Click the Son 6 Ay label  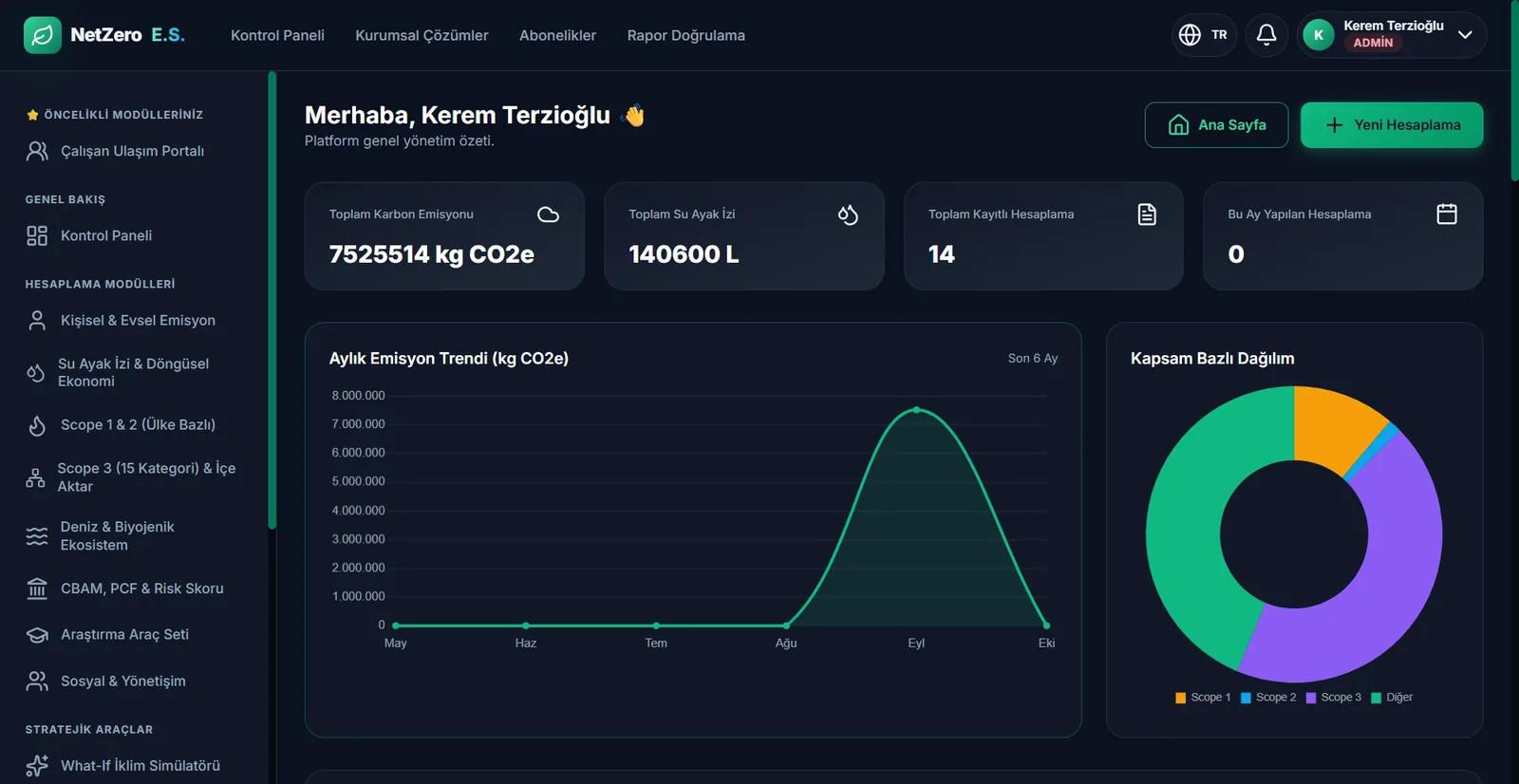[x=1033, y=359]
